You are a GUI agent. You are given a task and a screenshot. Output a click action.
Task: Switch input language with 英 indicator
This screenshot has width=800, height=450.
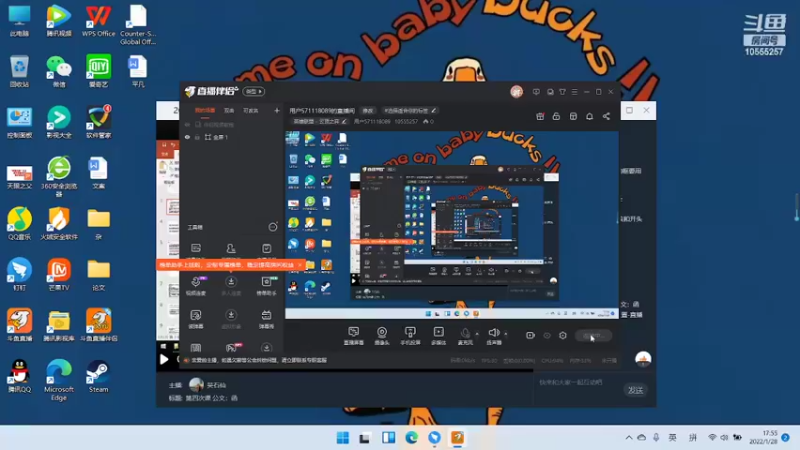point(672,437)
